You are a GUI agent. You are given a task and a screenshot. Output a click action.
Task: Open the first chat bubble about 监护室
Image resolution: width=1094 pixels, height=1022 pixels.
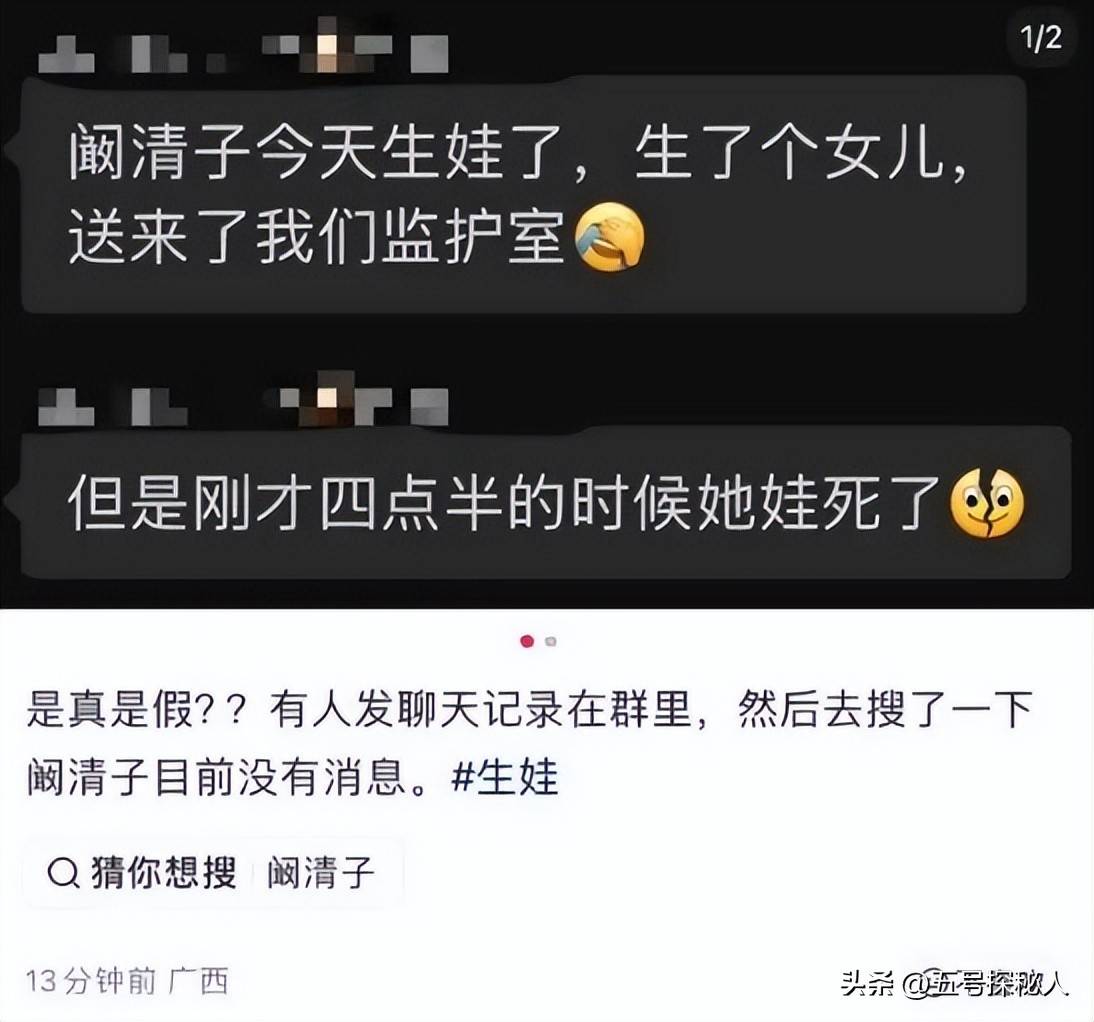[524, 195]
